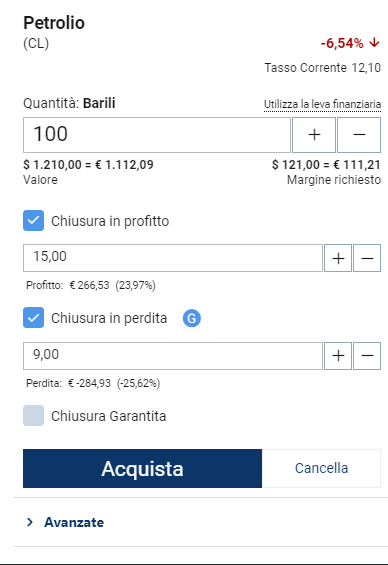388x565 pixels.
Task: Focus the take-profit field showing 15,00
Action: 173,258
